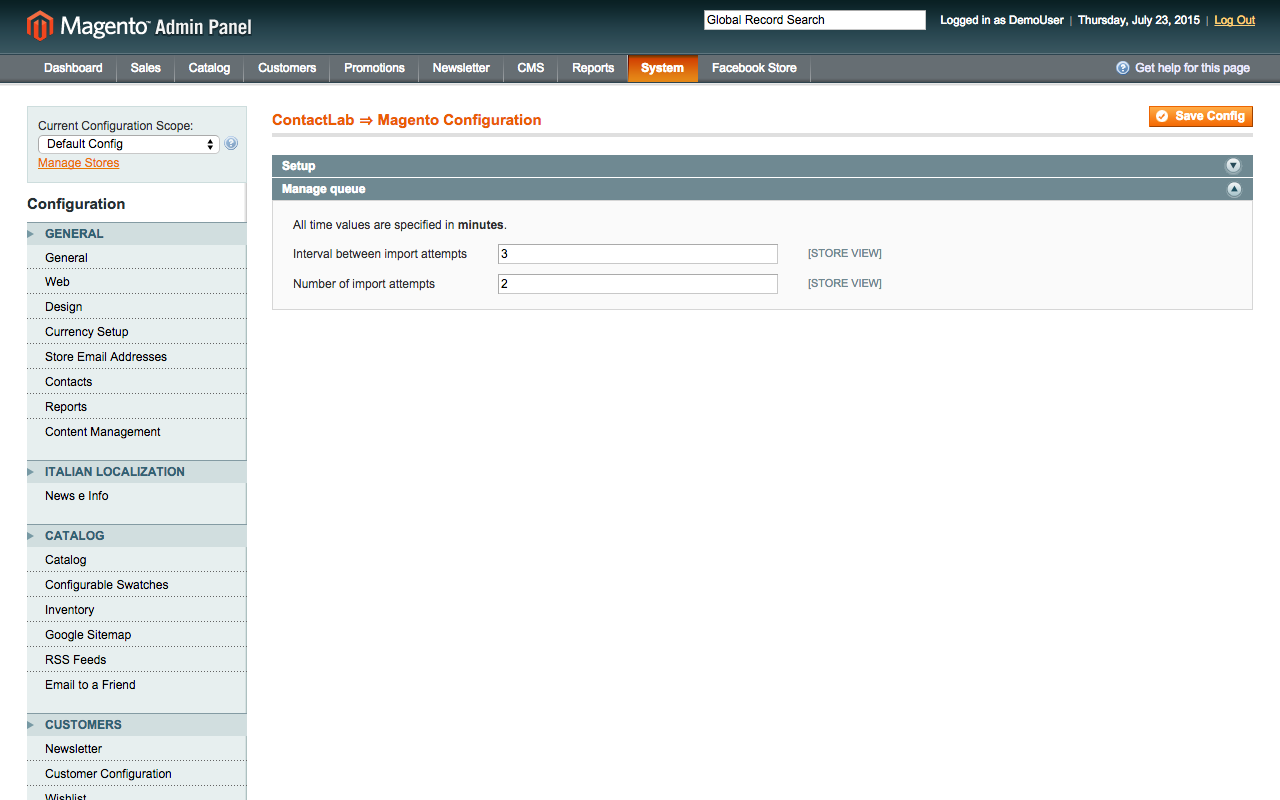The image size is (1280, 800).
Task: Open the Sales menu
Action: pyautogui.click(x=146, y=68)
